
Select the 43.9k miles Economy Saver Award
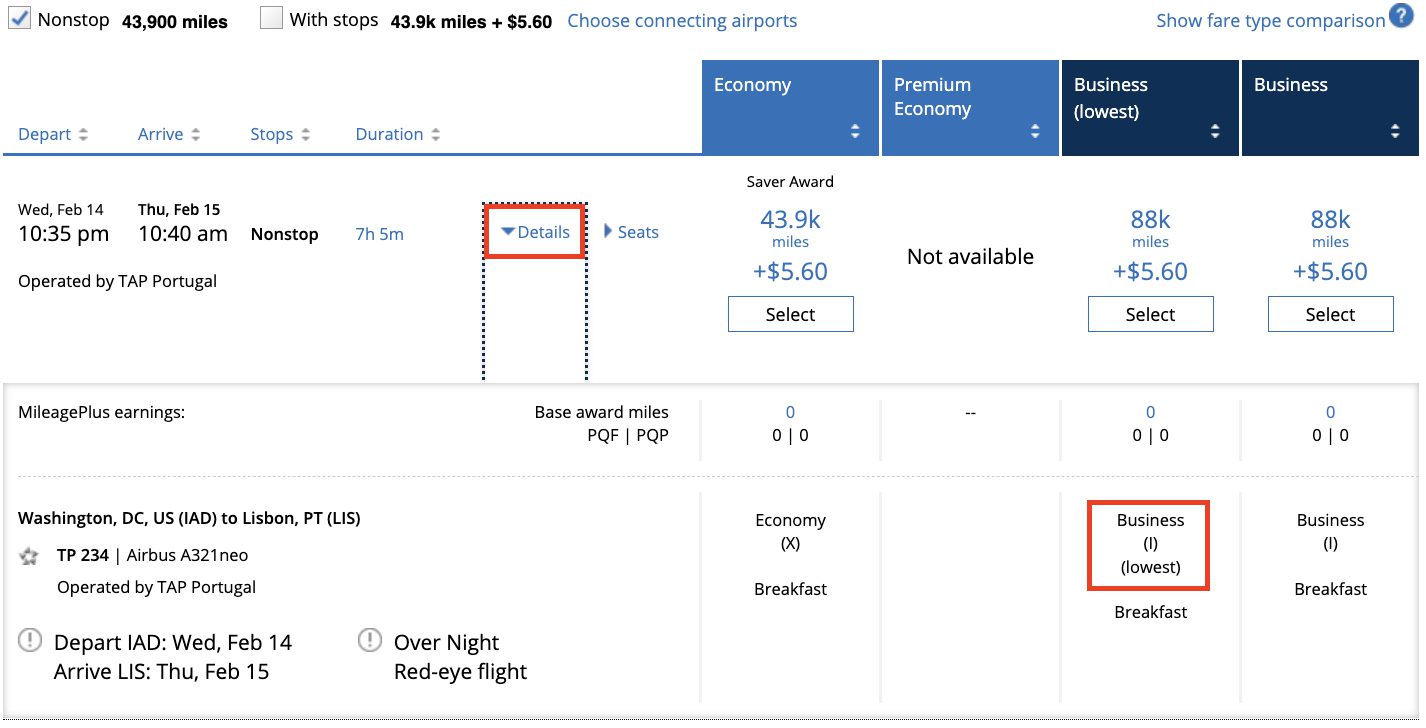click(x=790, y=314)
